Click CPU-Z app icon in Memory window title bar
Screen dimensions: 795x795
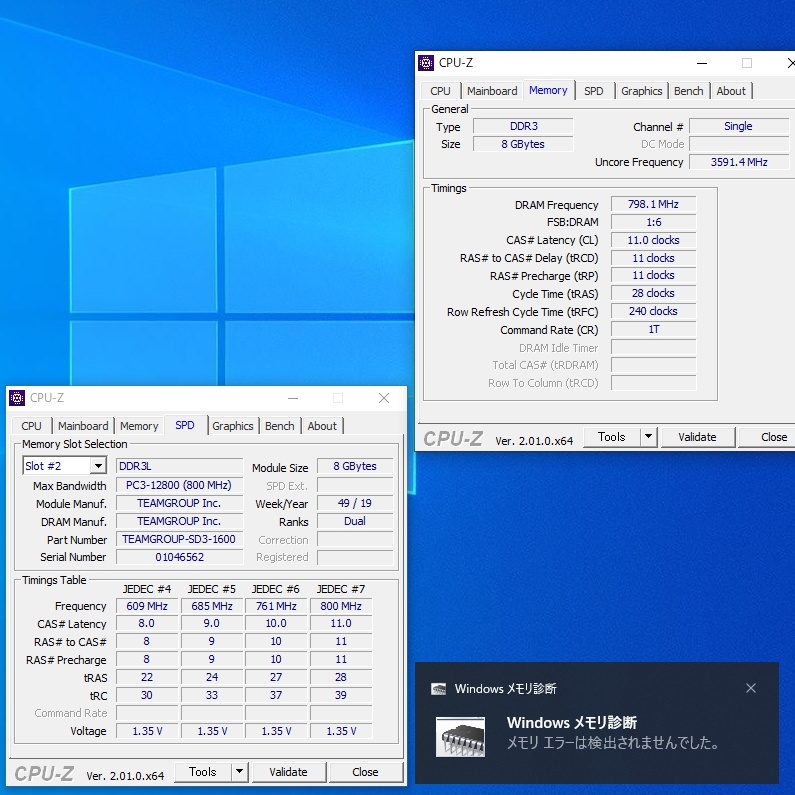click(x=426, y=63)
